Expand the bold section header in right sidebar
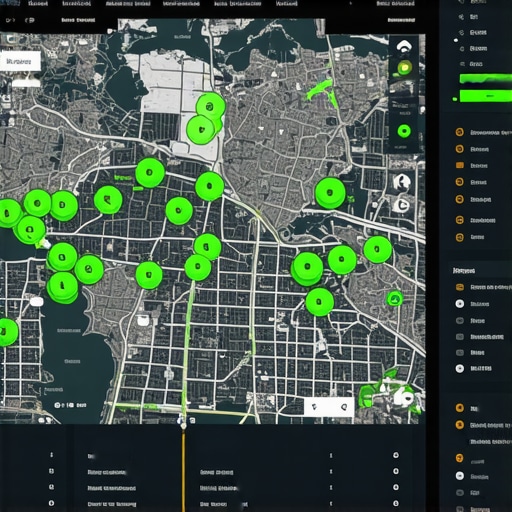 point(464,271)
